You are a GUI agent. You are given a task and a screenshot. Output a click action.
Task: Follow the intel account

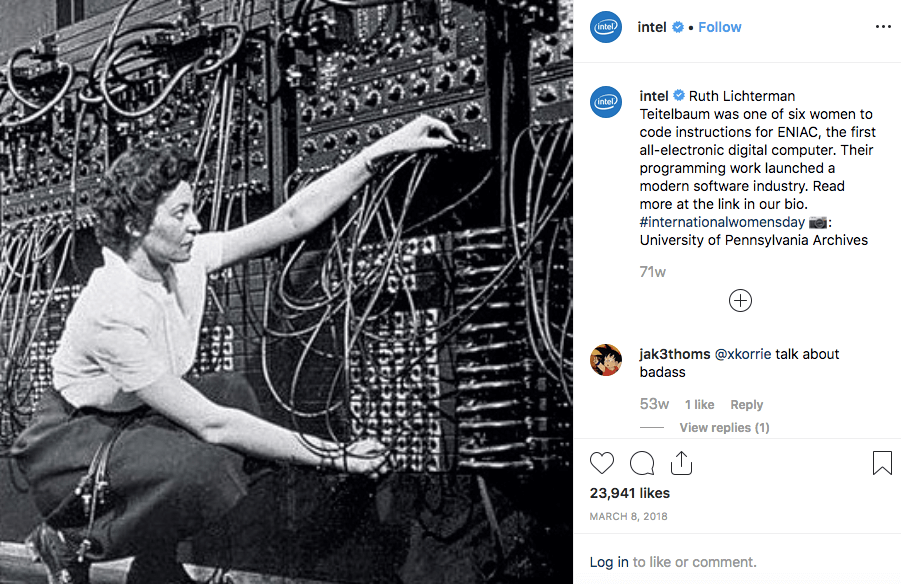(719, 27)
